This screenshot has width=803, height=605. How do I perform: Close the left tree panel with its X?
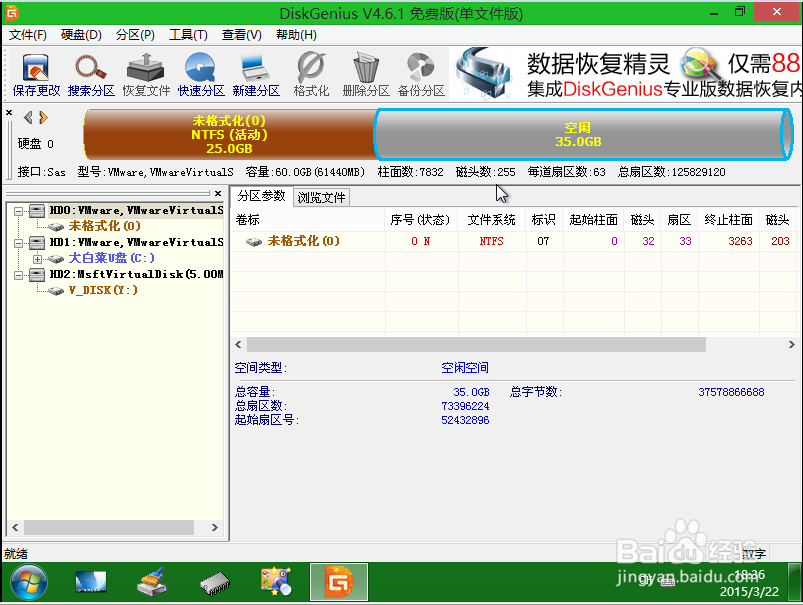tap(218, 193)
